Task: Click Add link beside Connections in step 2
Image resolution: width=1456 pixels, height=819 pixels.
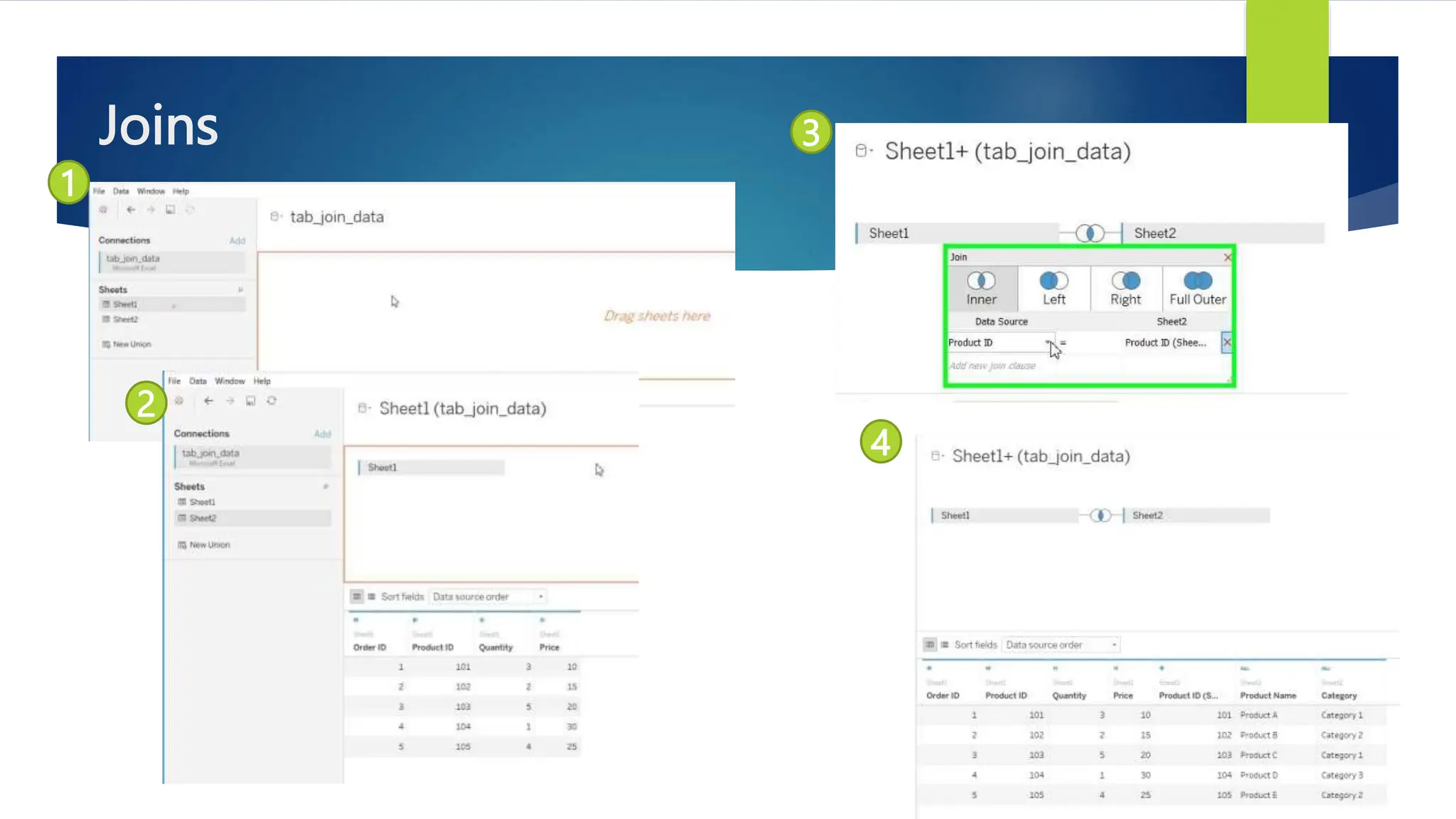Action: [x=322, y=434]
